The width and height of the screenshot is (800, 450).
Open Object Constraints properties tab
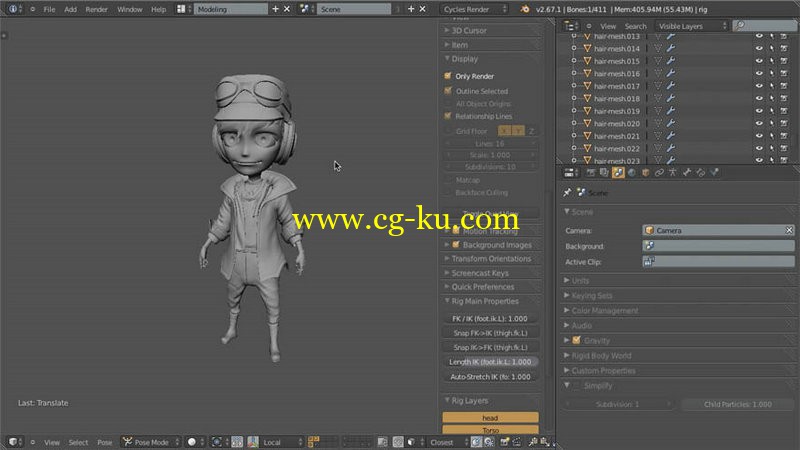[x=659, y=173]
